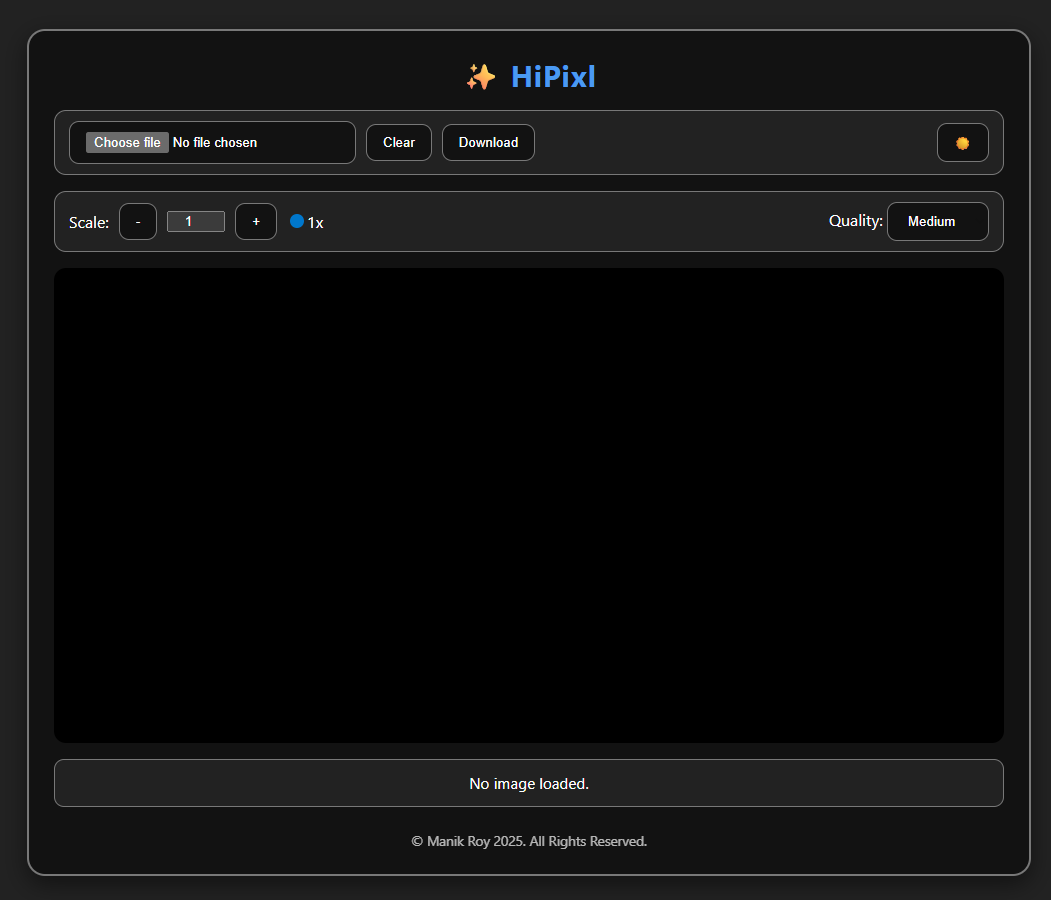This screenshot has width=1051, height=900.
Task: Click the Quality label text
Action: (x=855, y=220)
